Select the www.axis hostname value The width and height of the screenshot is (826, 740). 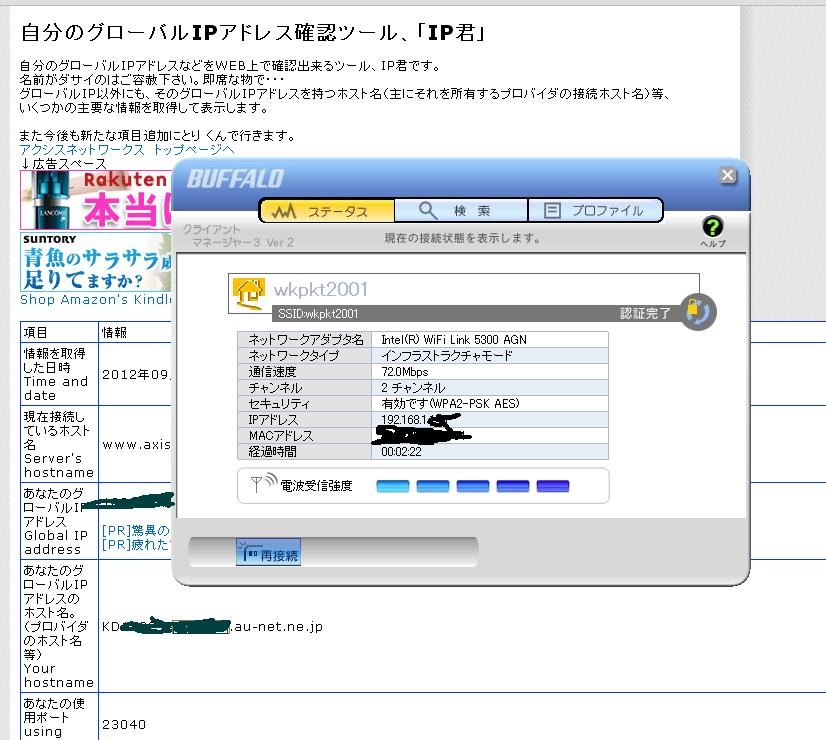(136, 445)
